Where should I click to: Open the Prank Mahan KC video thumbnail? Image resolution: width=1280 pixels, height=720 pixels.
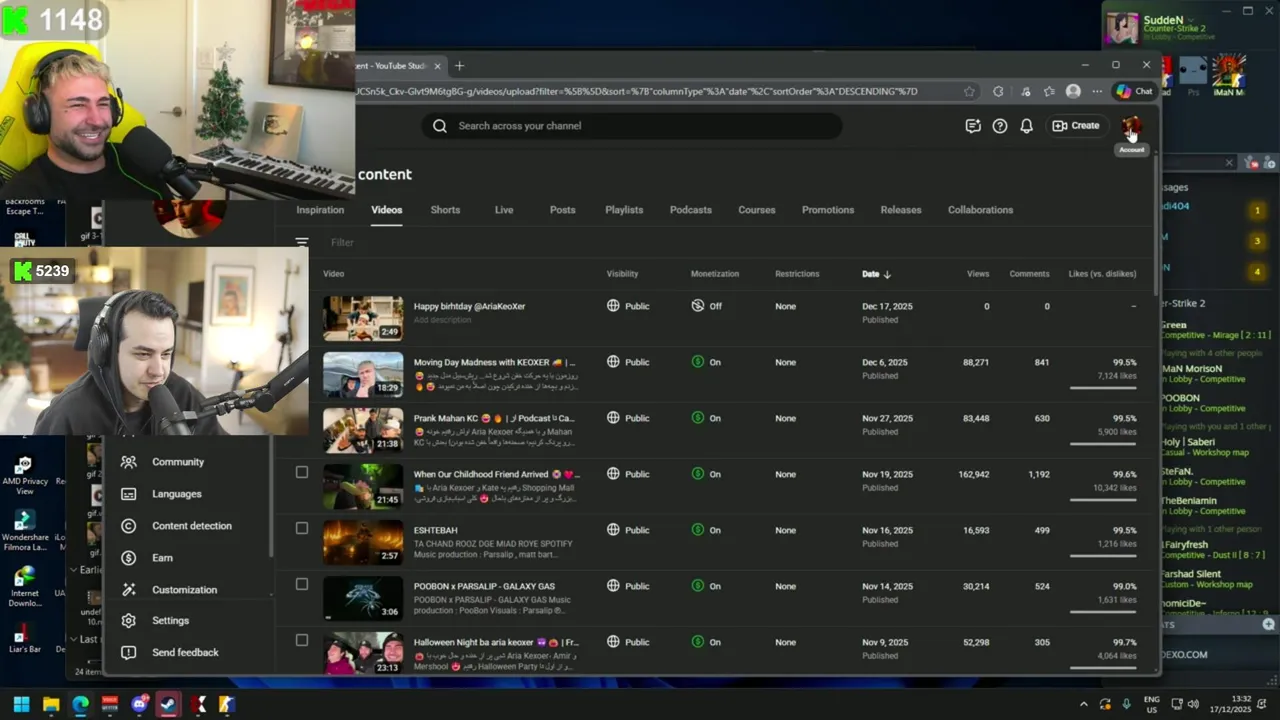click(x=363, y=430)
